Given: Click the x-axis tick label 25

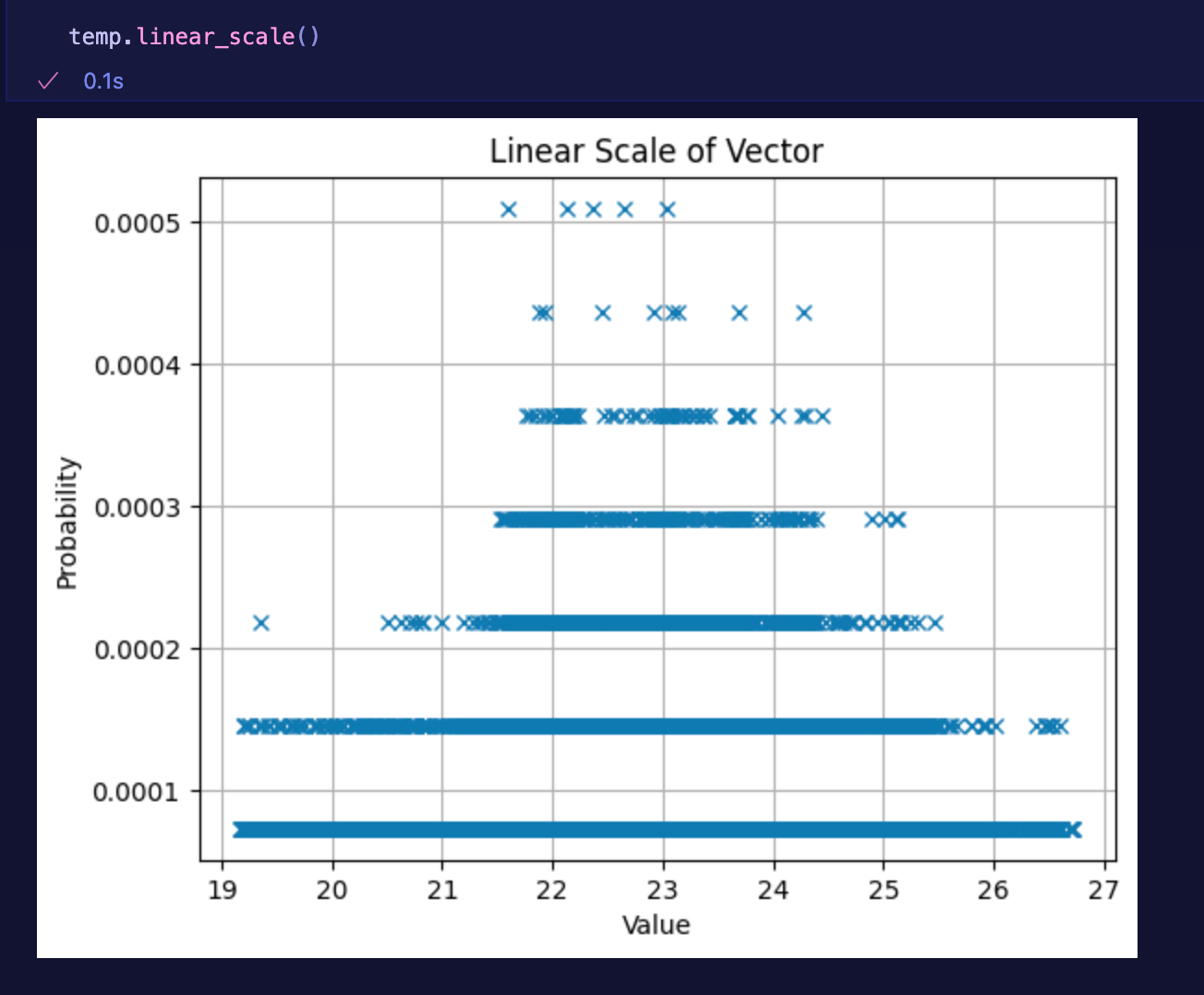Looking at the screenshot, I should tap(884, 890).
